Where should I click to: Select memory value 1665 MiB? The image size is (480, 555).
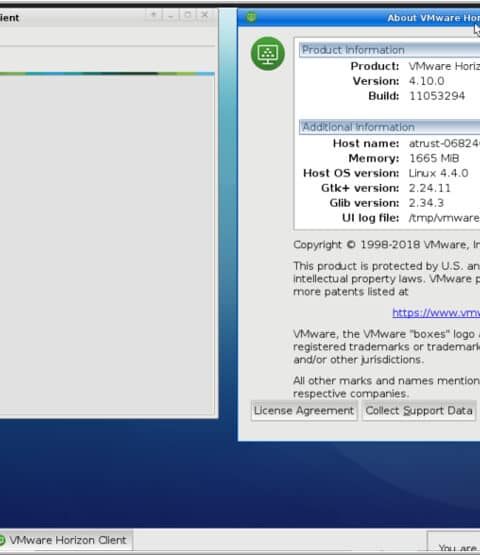point(434,158)
